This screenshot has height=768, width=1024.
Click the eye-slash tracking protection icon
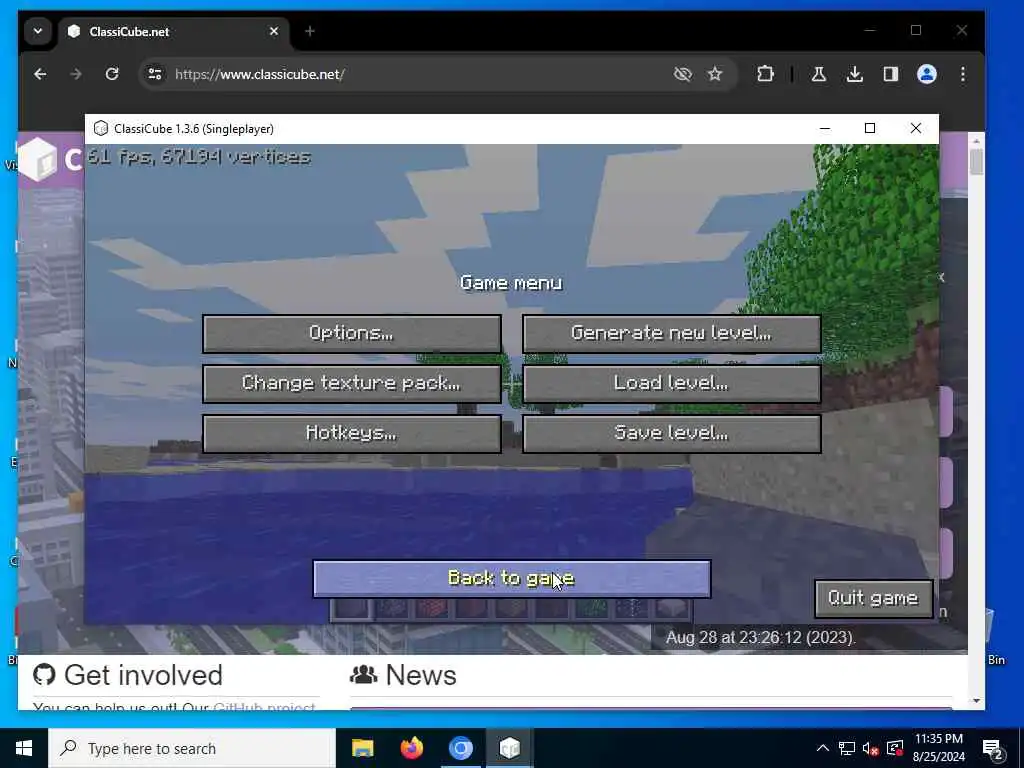click(682, 74)
